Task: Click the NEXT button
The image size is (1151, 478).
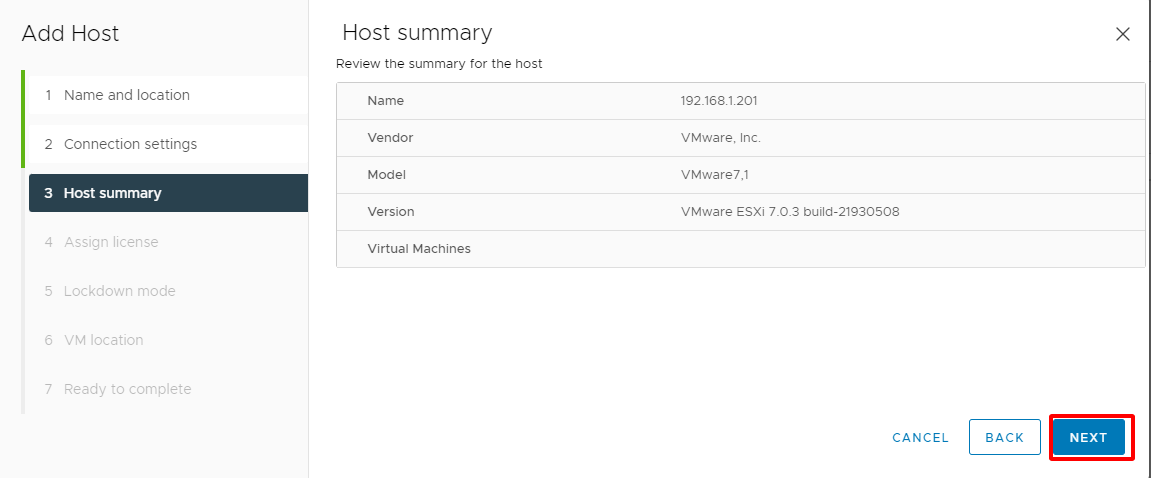Action: (x=1089, y=438)
